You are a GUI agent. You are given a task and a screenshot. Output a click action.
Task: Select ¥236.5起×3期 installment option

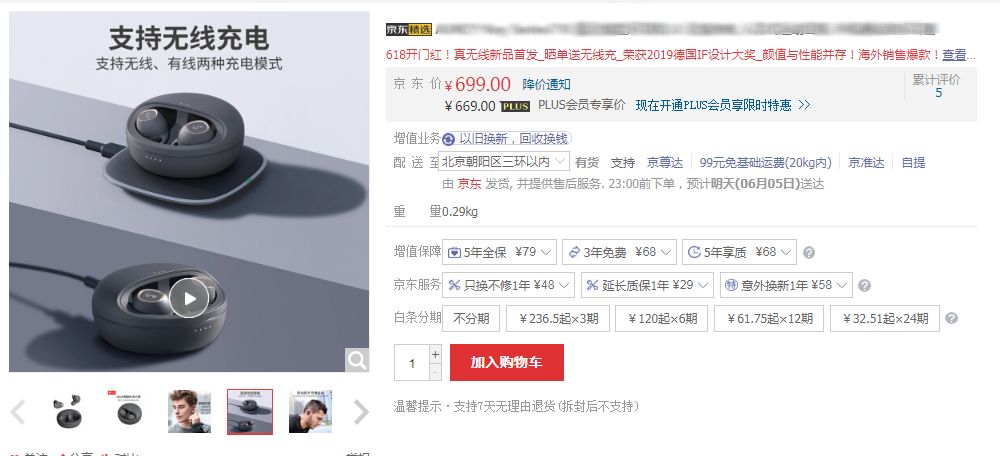point(557,318)
